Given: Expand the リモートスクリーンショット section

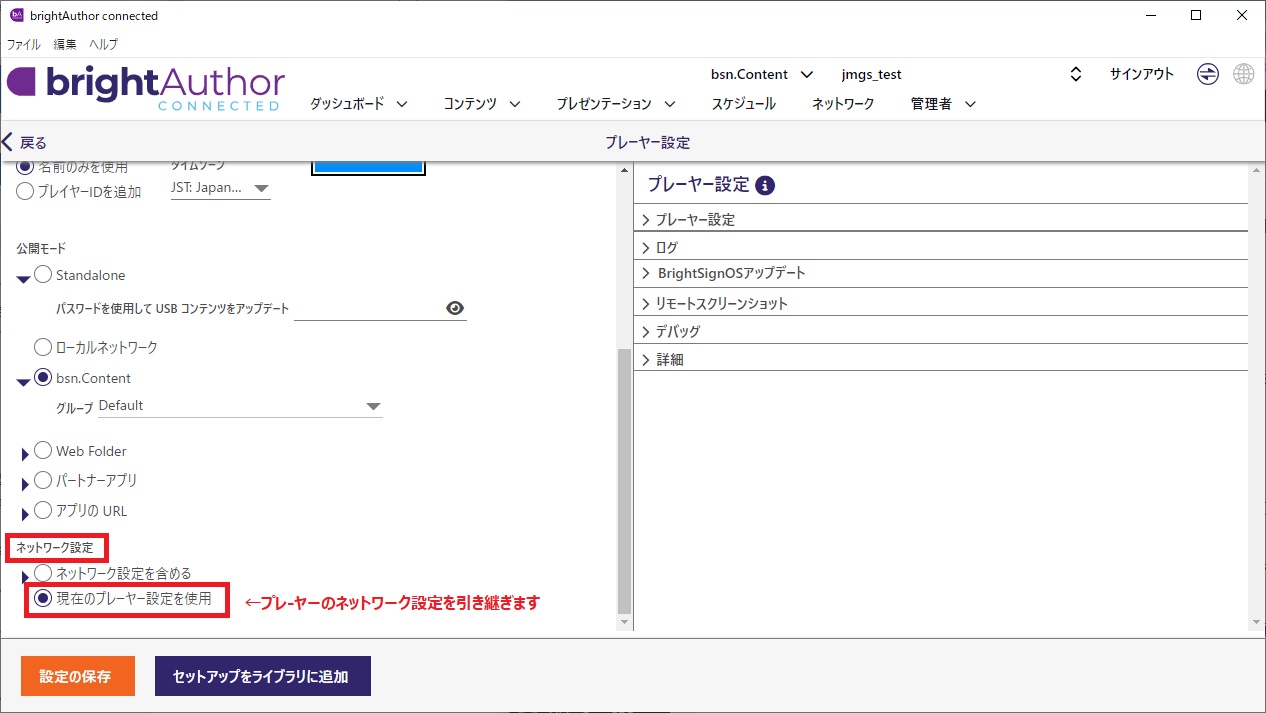Looking at the screenshot, I should tap(941, 303).
